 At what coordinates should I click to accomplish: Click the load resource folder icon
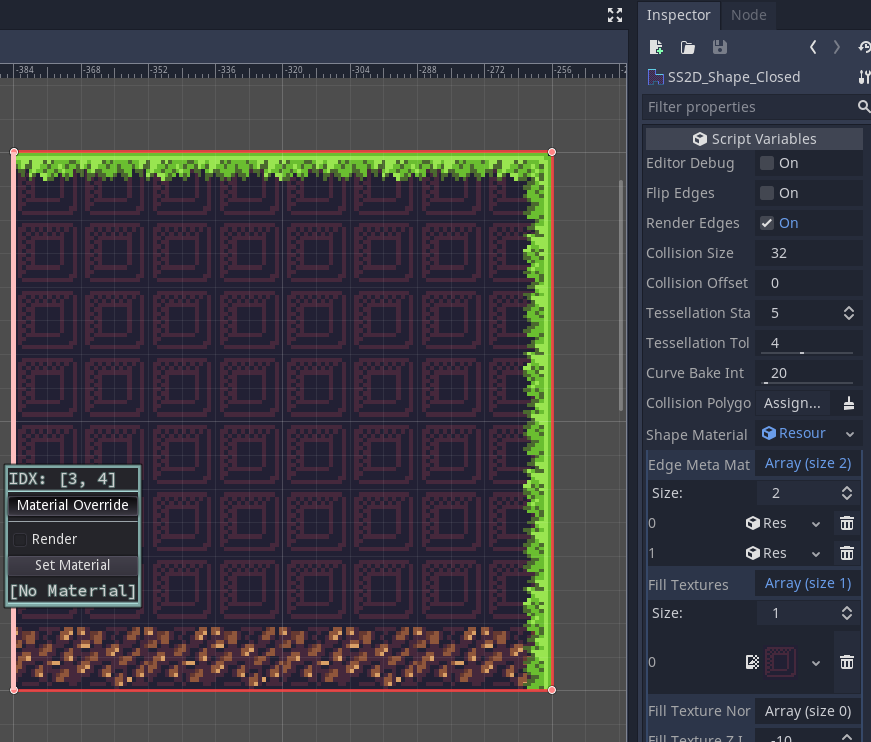(687, 47)
